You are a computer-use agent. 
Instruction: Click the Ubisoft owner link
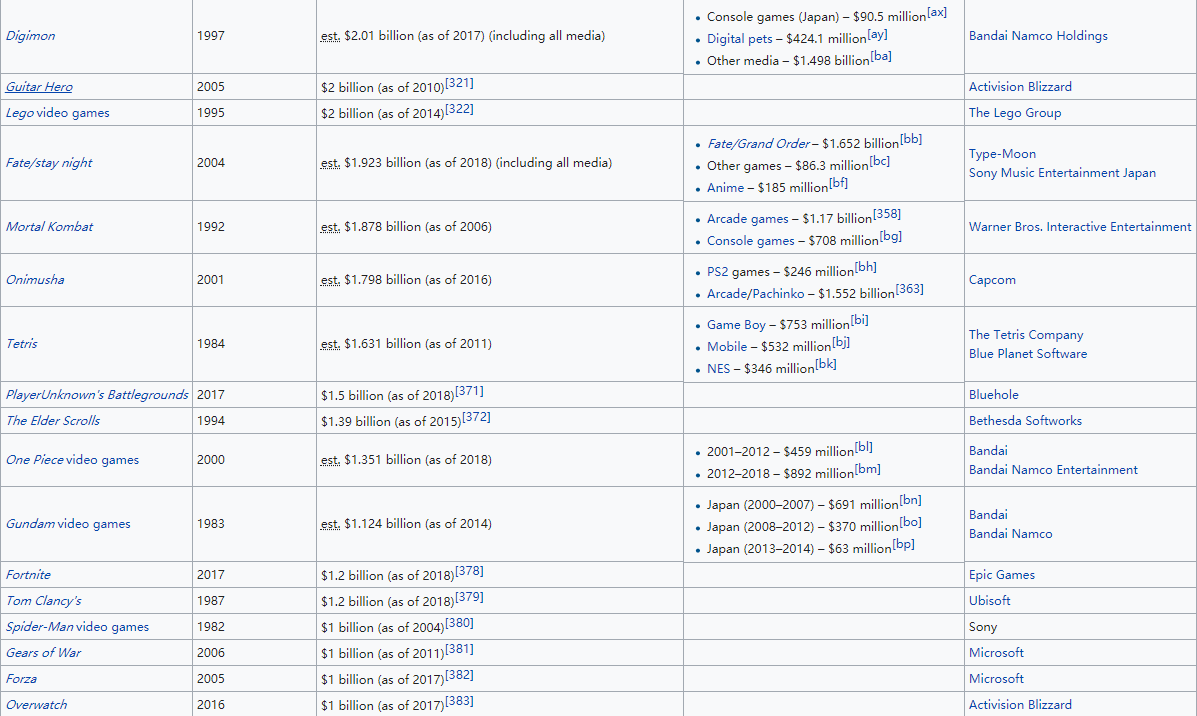coord(989,601)
